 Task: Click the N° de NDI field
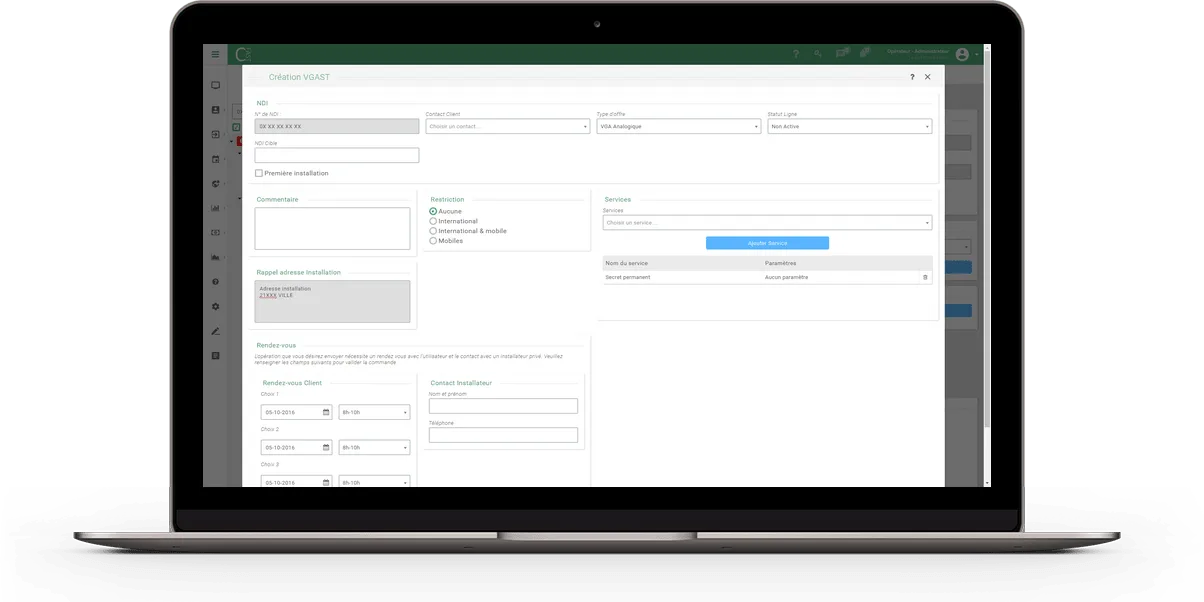(x=337, y=127)
